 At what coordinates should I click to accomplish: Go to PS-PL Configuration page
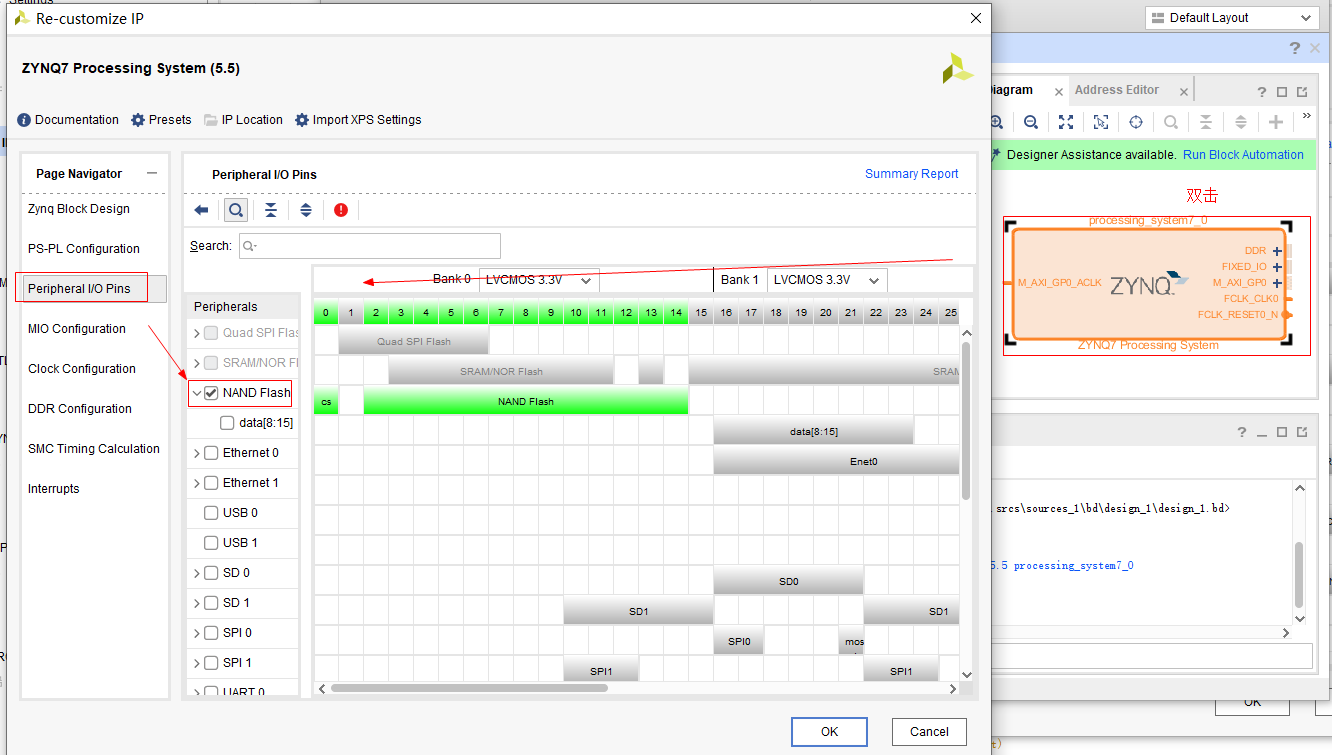coord(84,249)
